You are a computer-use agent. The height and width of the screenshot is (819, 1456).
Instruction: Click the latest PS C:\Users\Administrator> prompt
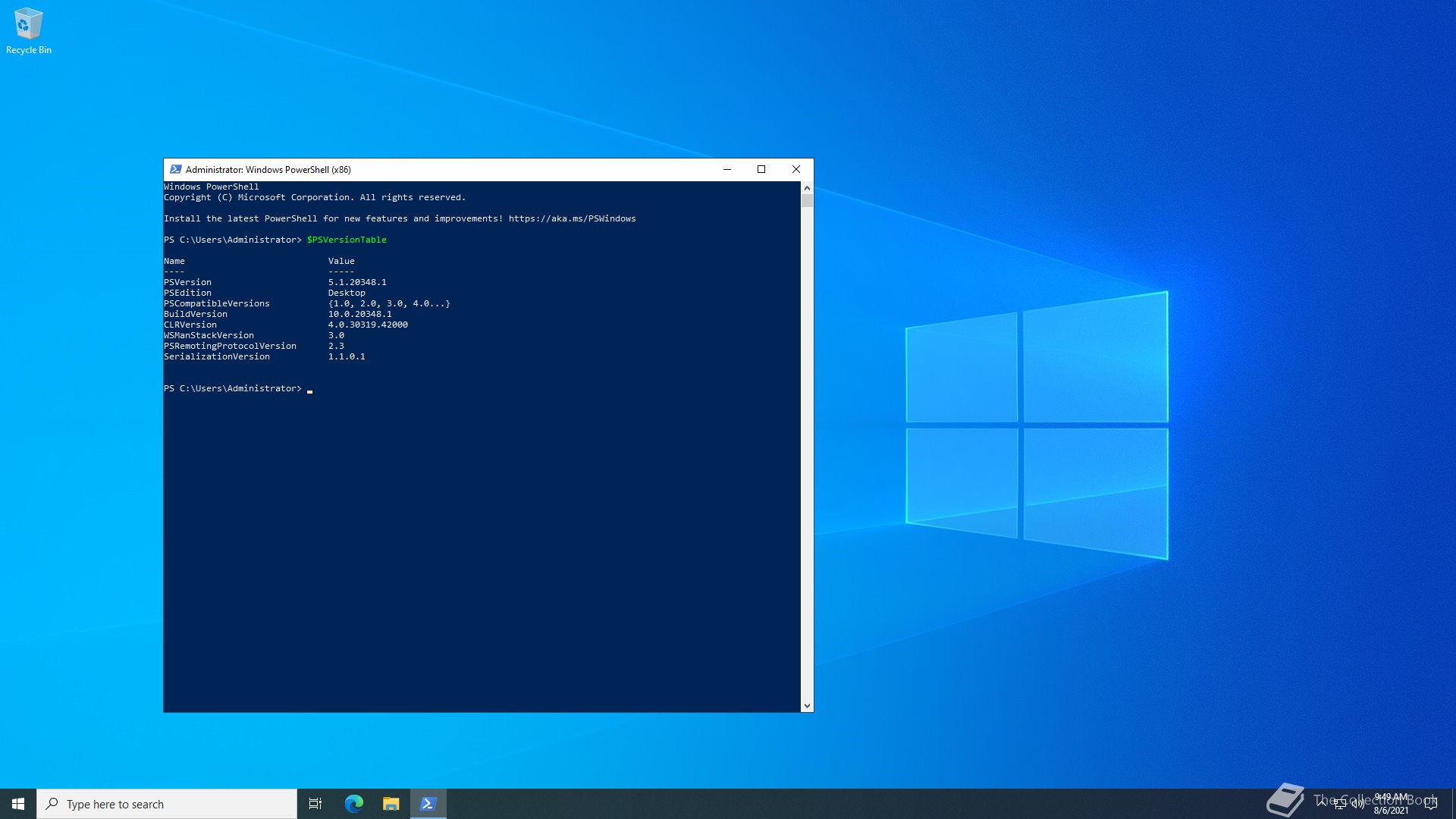[233, 388]
